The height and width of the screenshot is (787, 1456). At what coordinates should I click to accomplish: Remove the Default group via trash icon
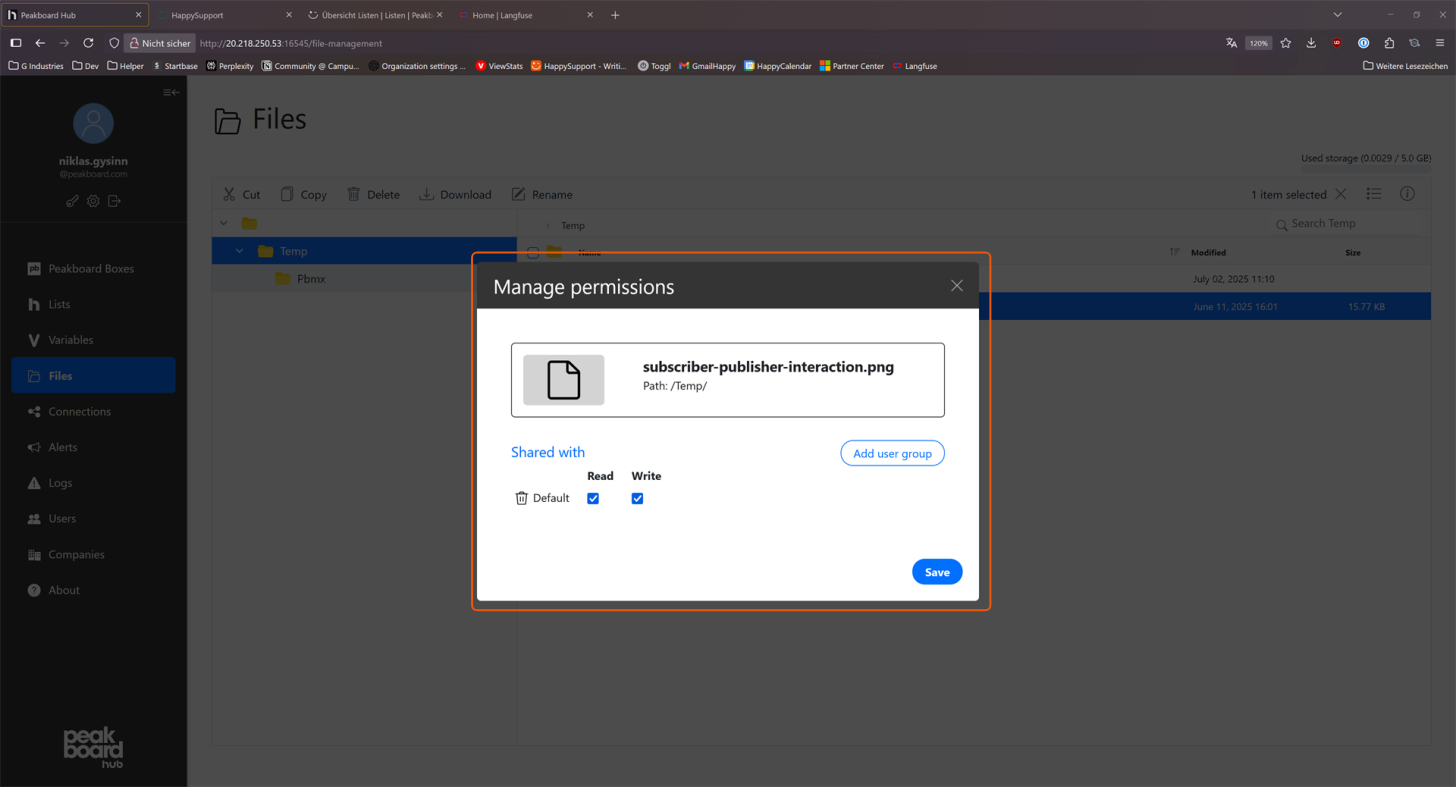coord(521,497)
